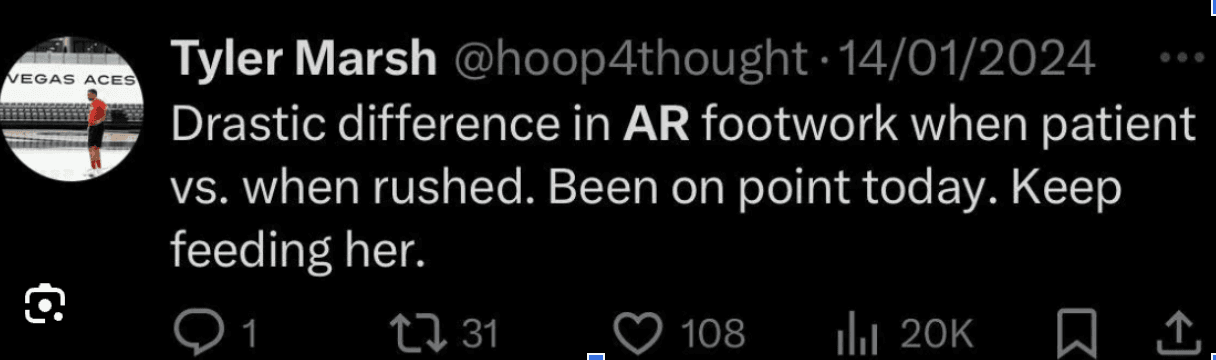1216x360 pixels.
Task: Open the visual search lens icon
Action: coord(44,304)
